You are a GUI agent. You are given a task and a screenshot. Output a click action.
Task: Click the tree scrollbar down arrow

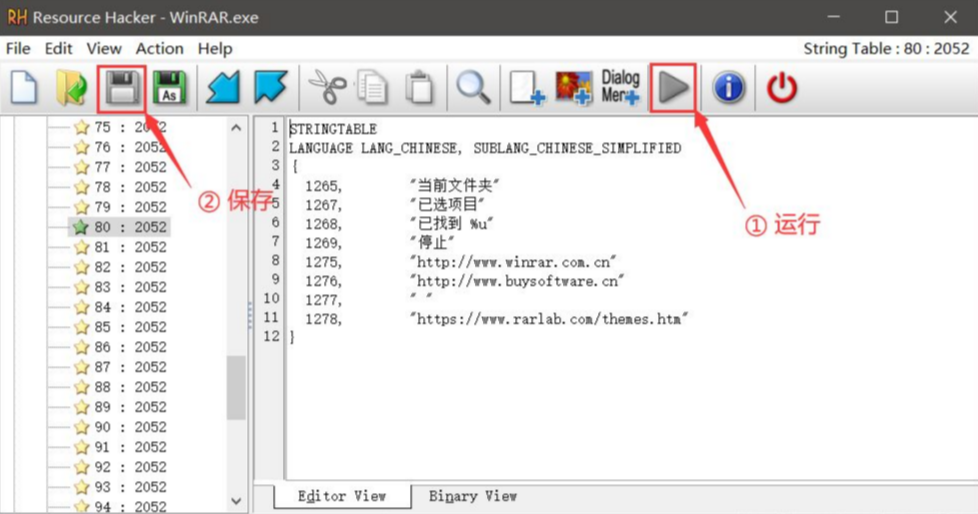tap(236, 501)
